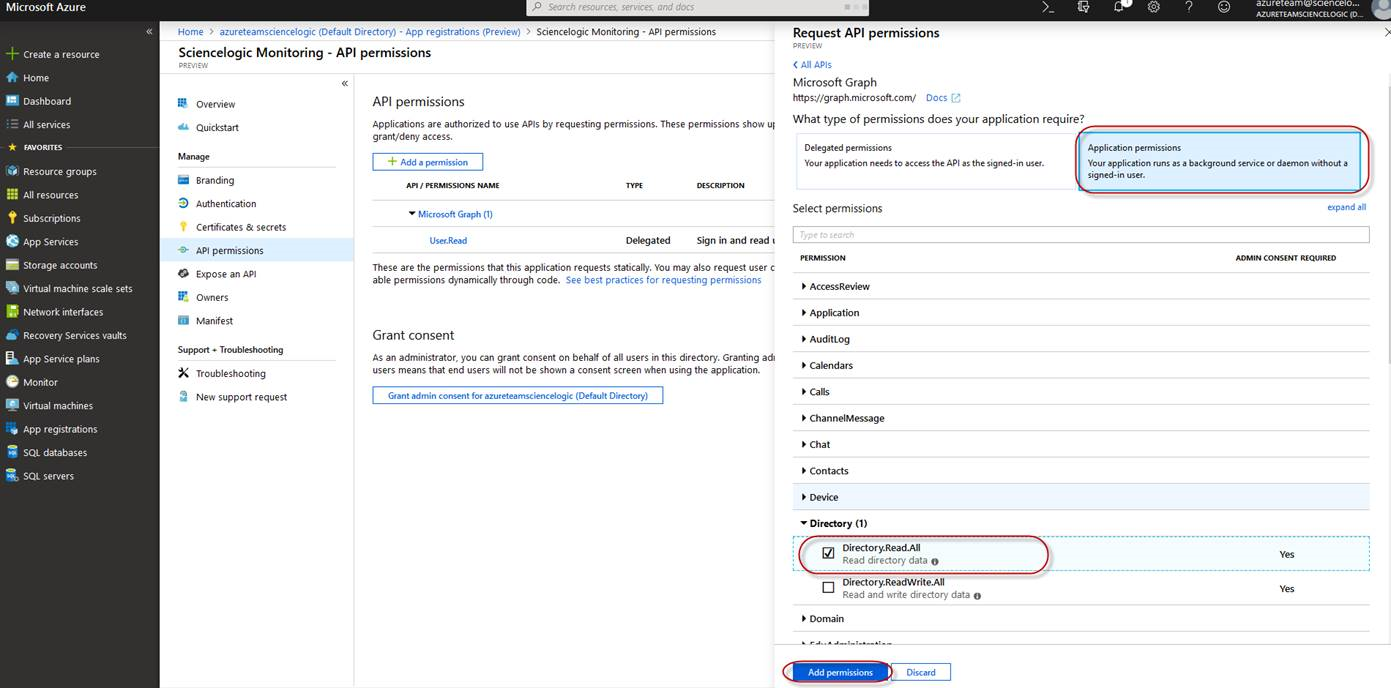Open the Manifest menu item
This screenshot has width=1391, height=688.
(x=214, y=321)
